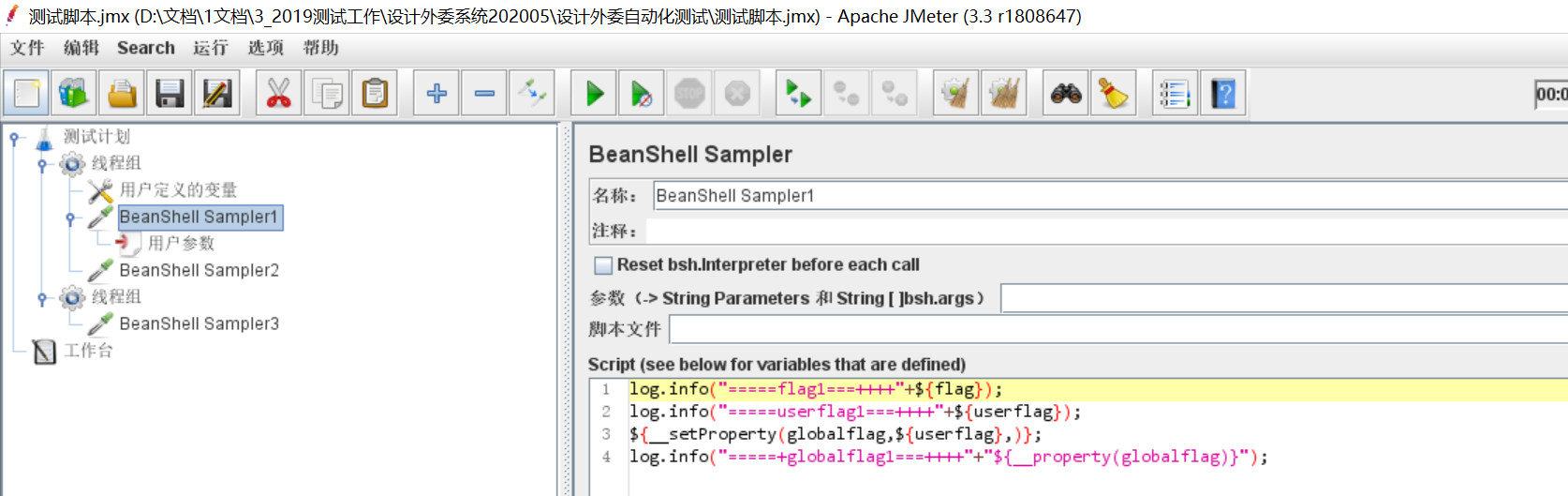Clear all results with double broom icon
This screenshot has width=1568, height=496.
click(1004, 93)
